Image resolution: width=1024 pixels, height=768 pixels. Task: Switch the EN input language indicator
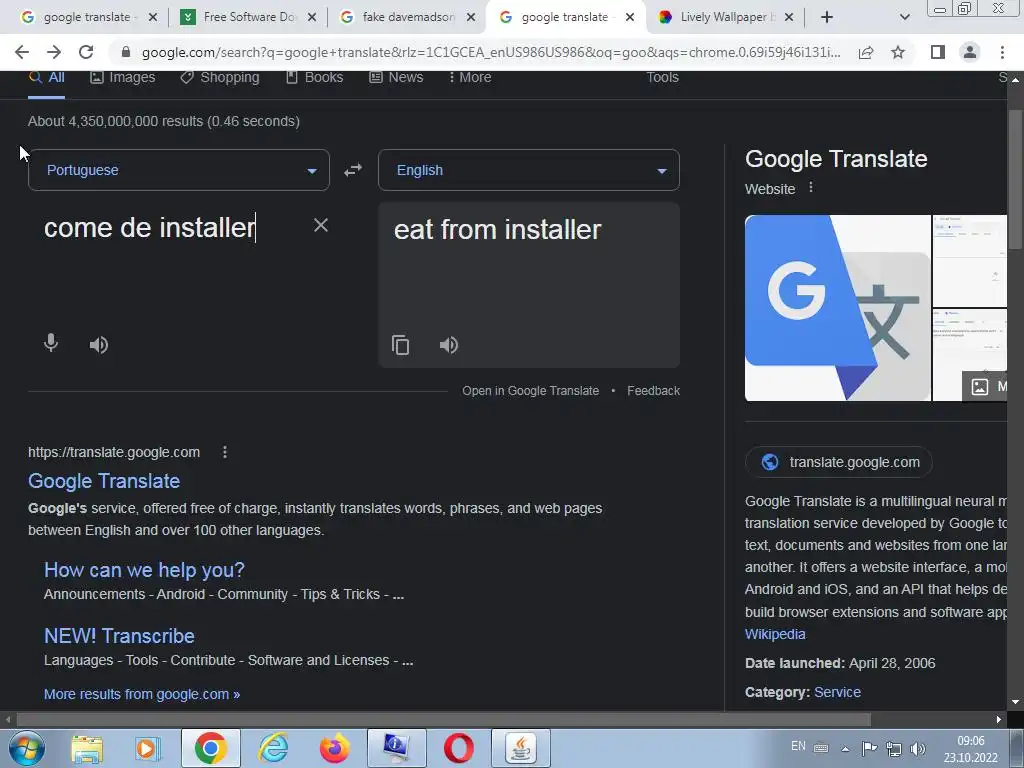click(798, 746)
